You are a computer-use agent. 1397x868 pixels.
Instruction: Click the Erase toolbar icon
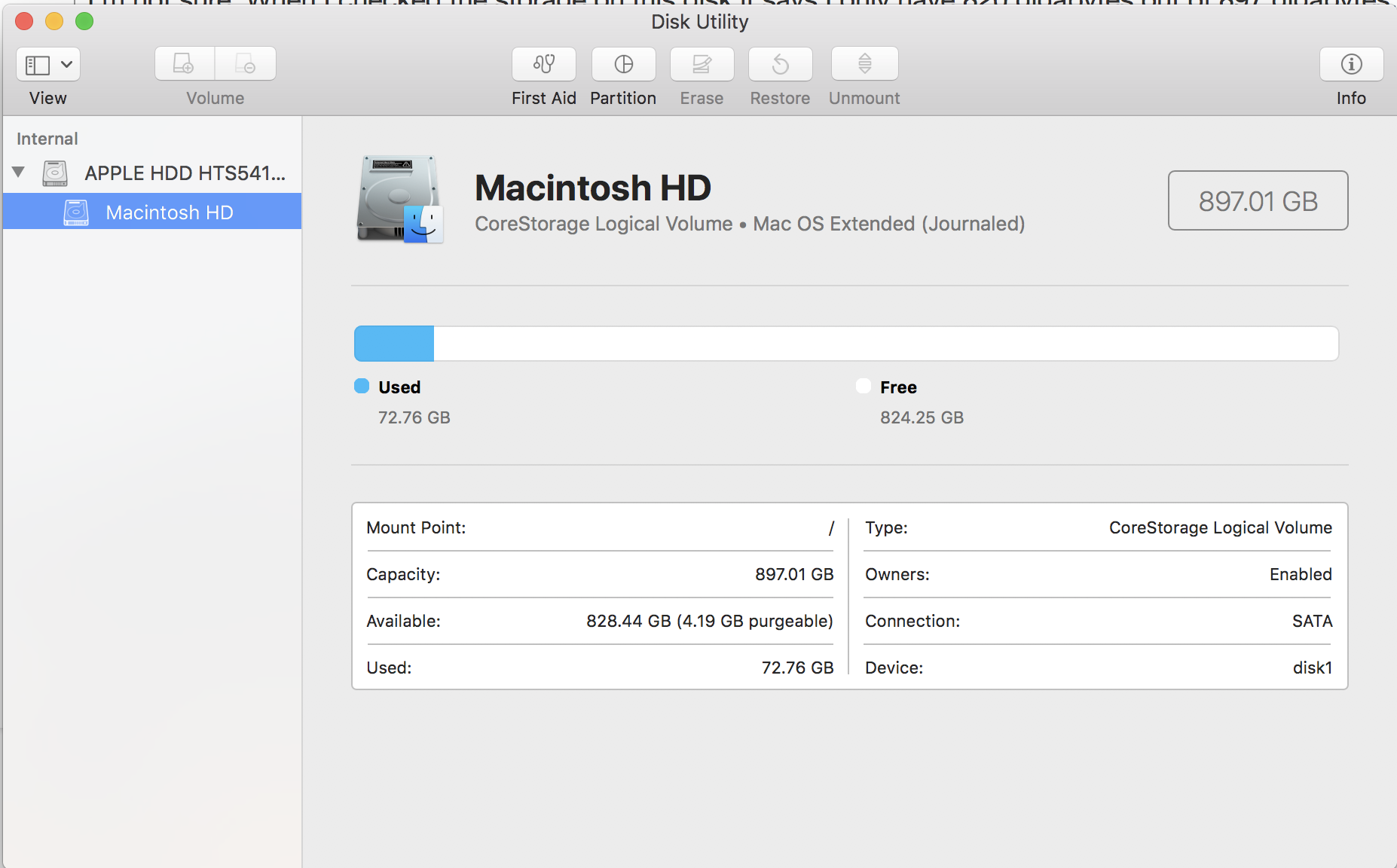(702, 64)
